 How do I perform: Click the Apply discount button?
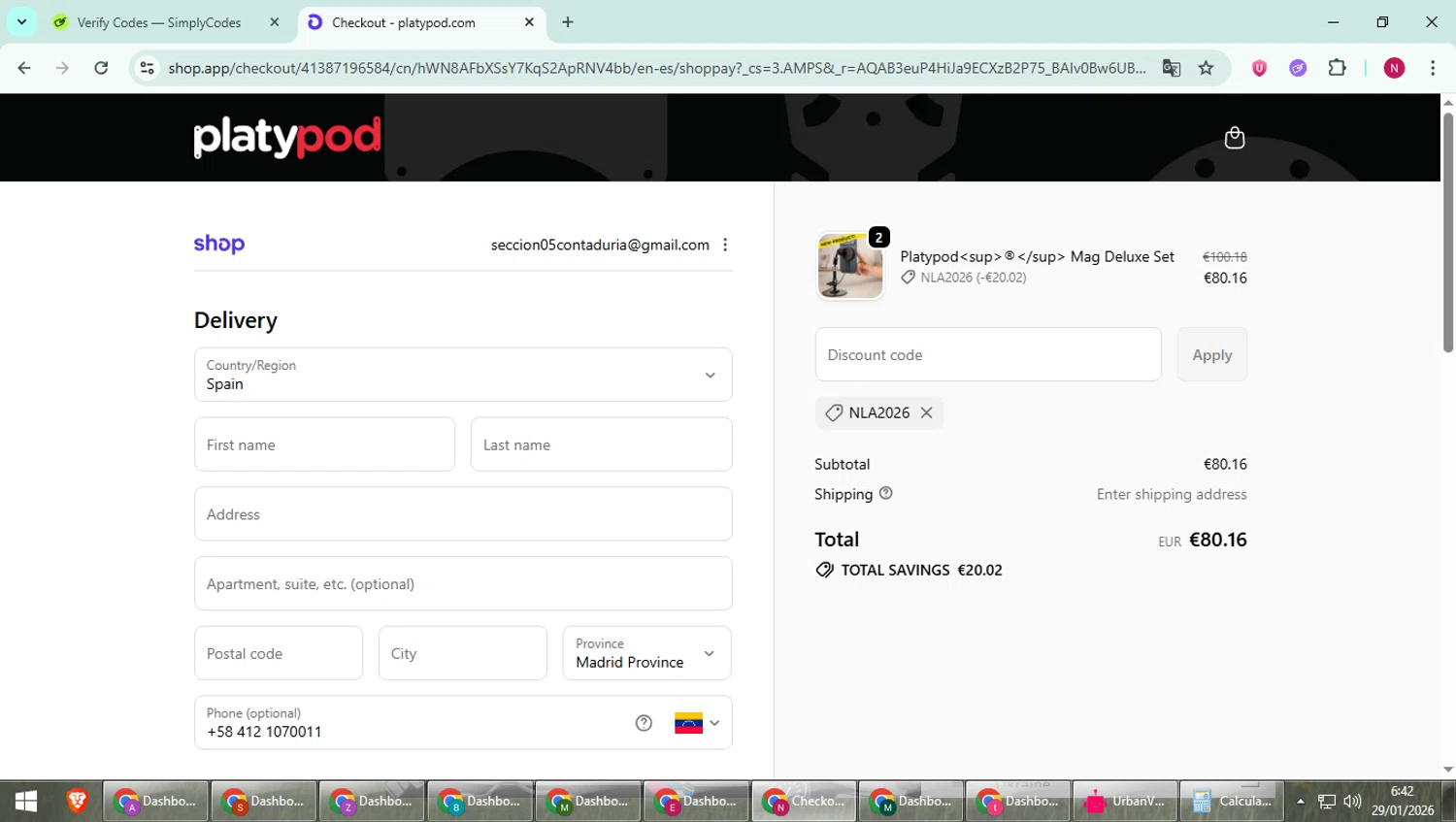[x=1211, y=354]
